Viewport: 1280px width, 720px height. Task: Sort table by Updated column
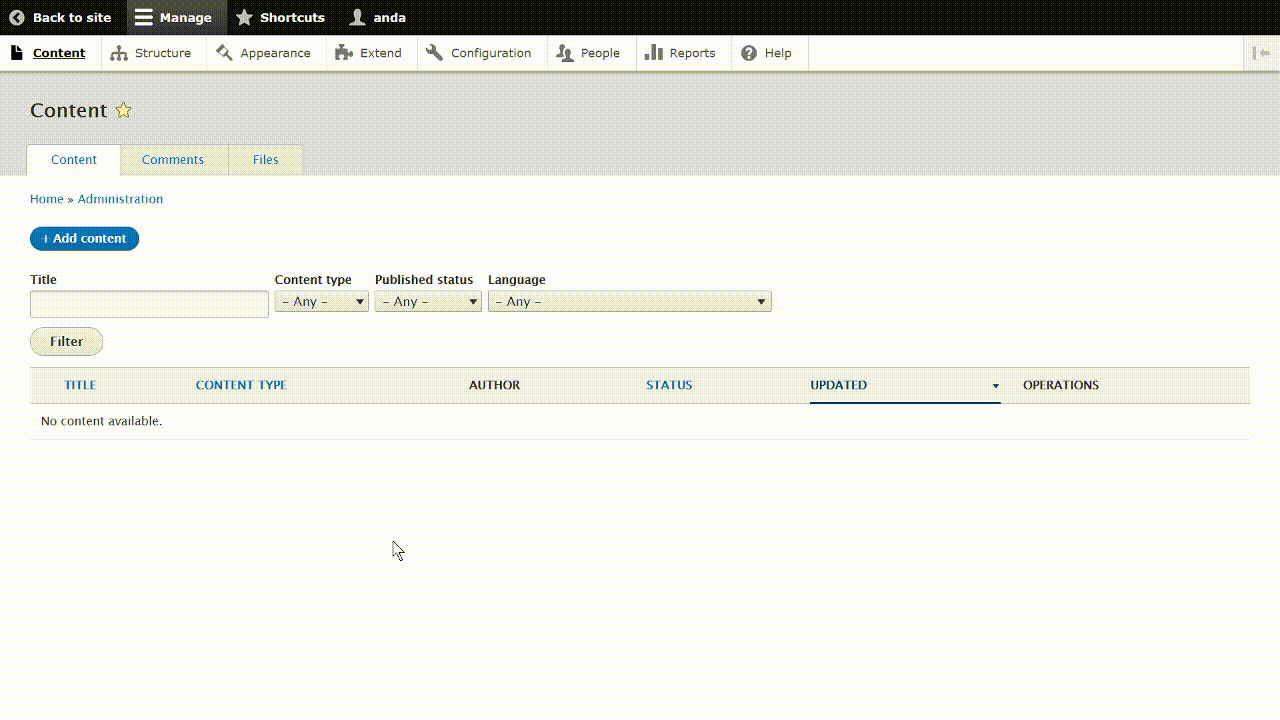coord(838,385)
